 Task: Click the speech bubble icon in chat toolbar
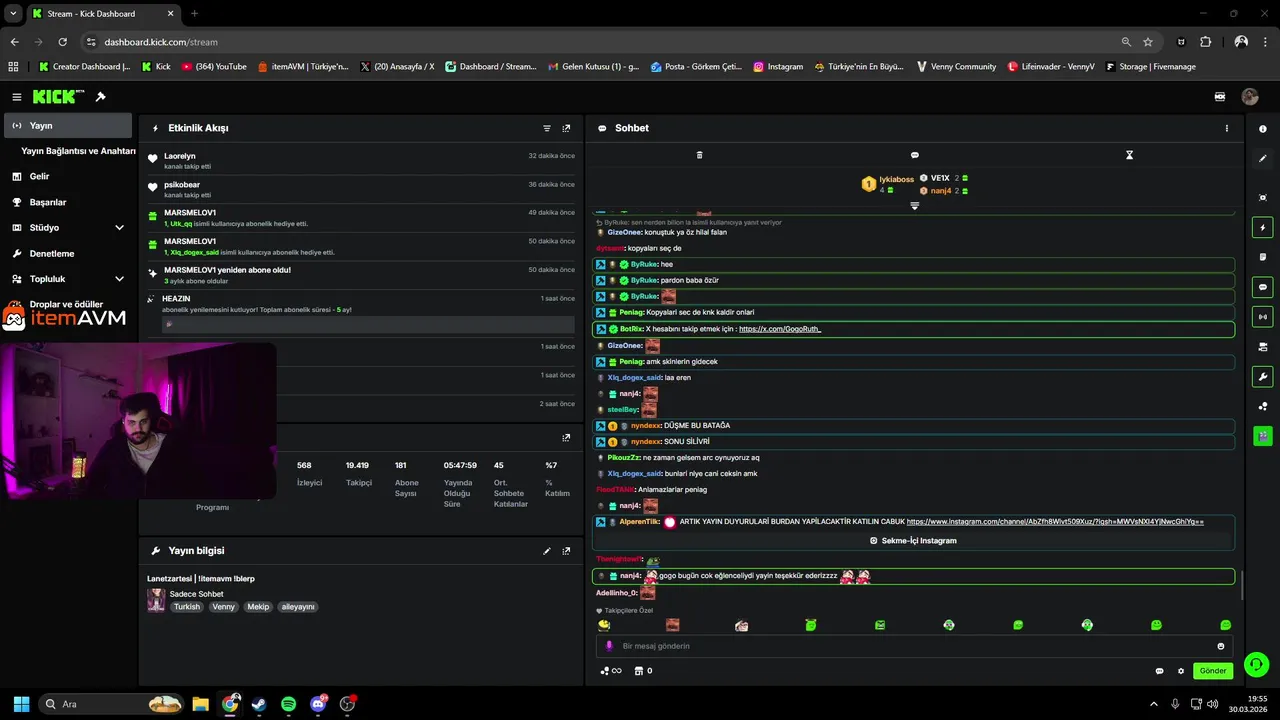point(914,155)
